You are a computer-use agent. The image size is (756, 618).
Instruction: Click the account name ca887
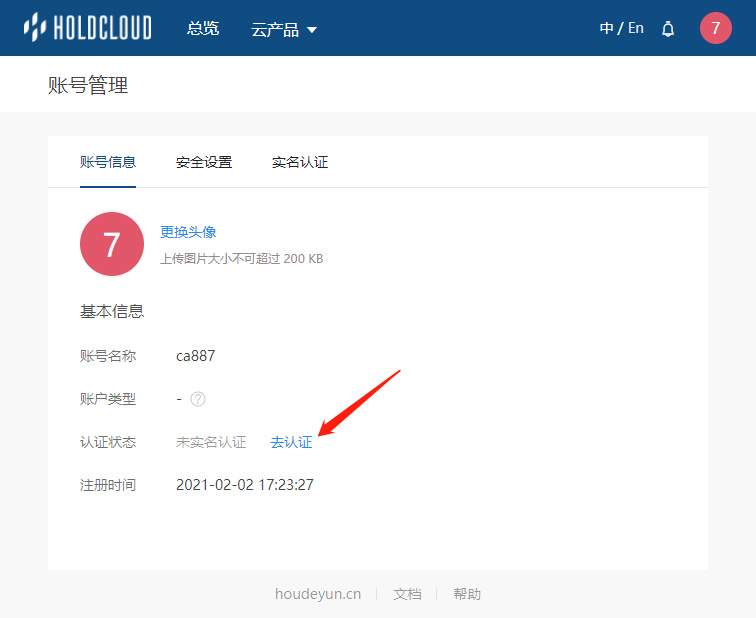click(195, 356)
